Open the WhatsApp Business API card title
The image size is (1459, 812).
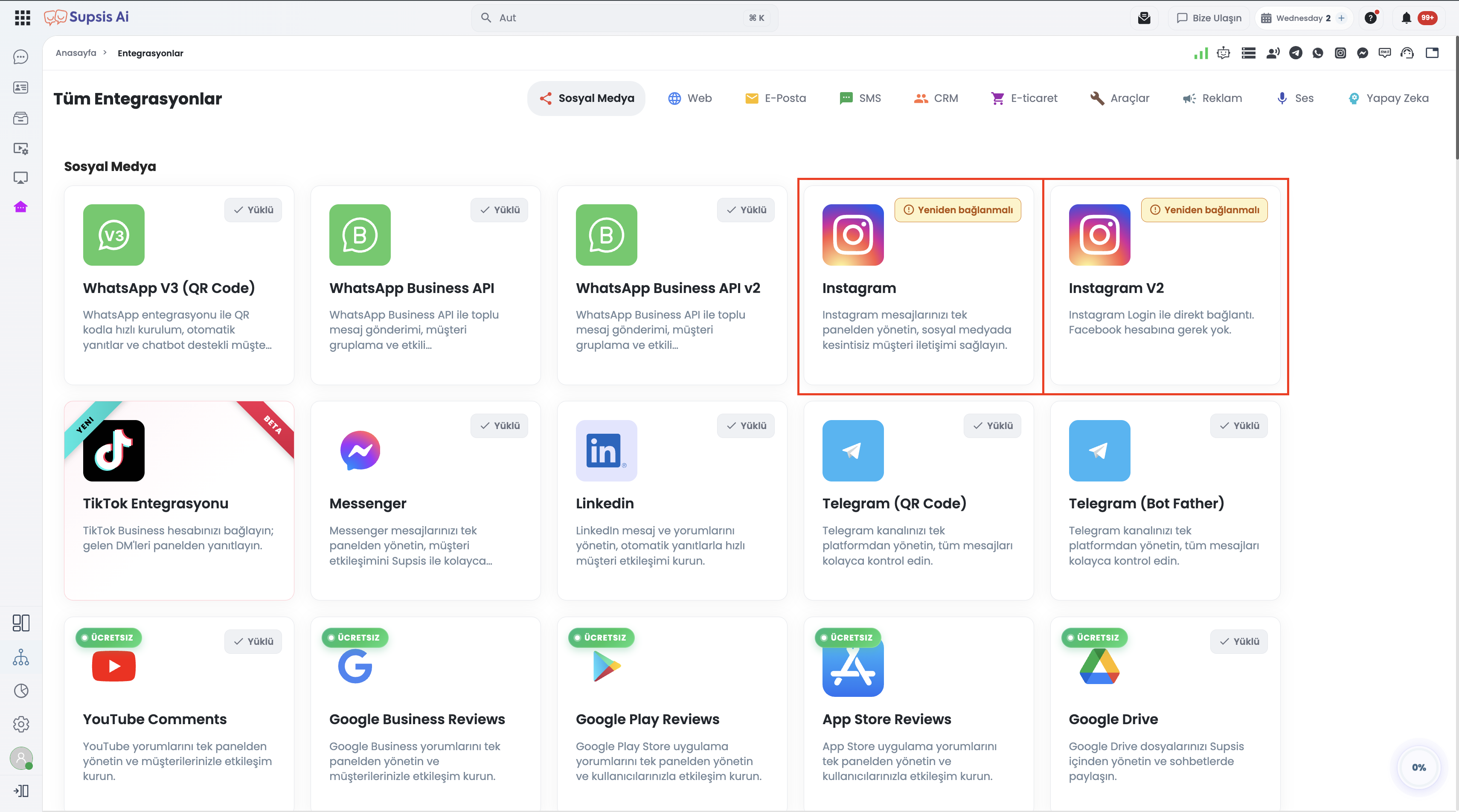click(412, 287)
